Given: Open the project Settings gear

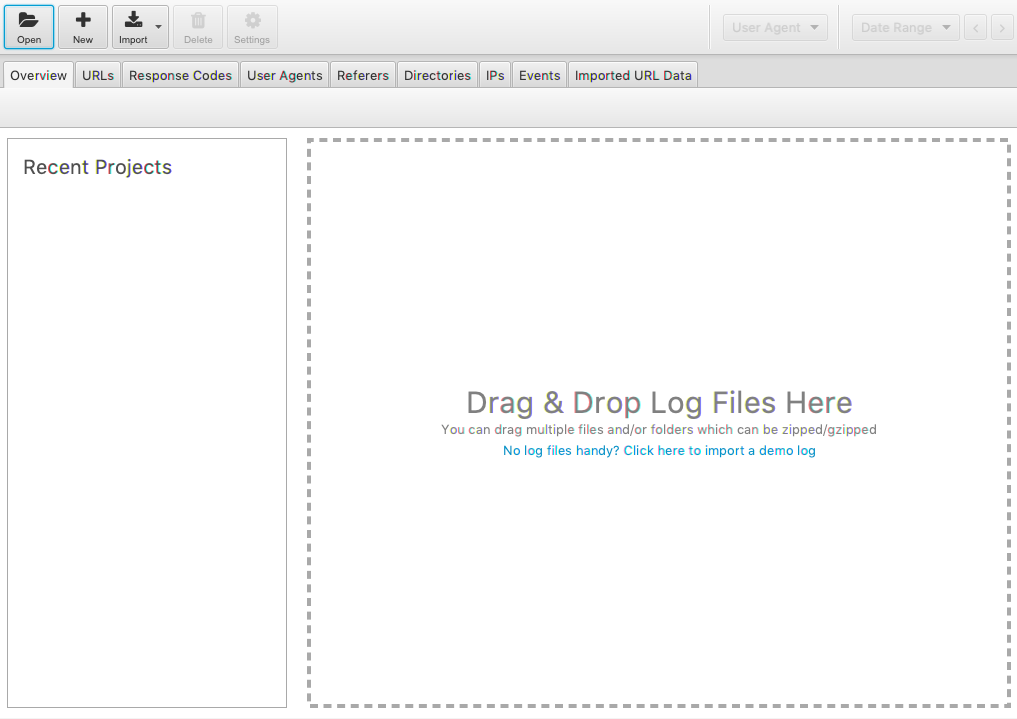Looking at the screenshot, I should (251, 26).
